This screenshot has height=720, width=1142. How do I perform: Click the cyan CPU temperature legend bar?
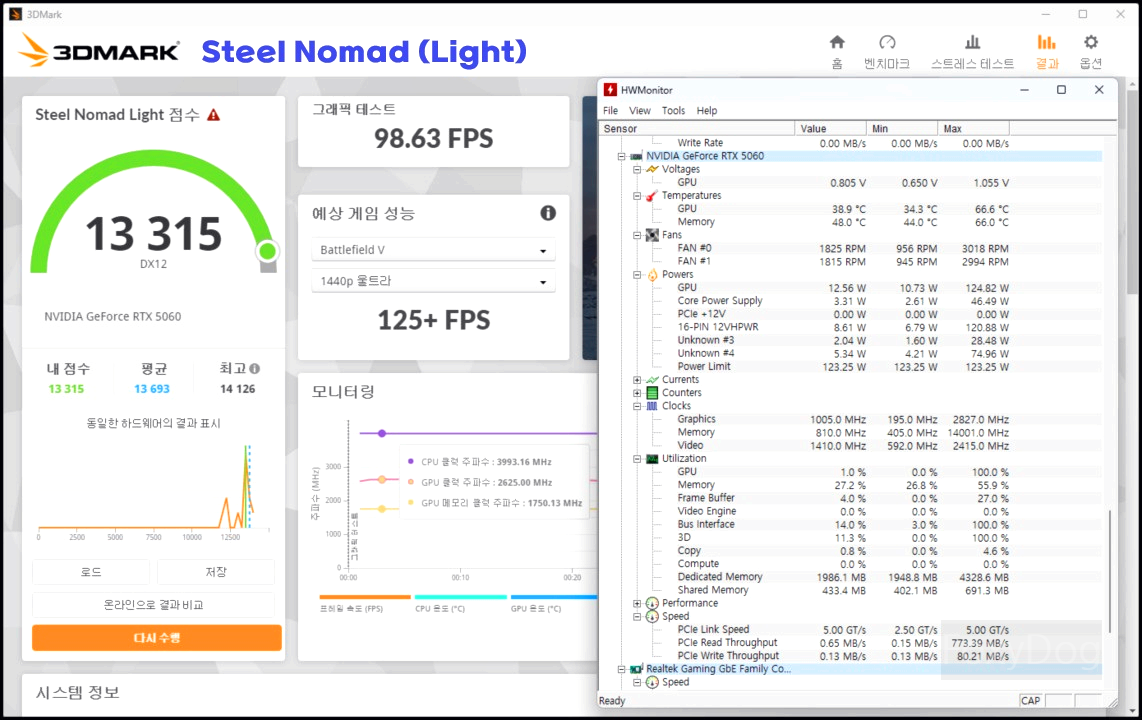tap(460, 597)
